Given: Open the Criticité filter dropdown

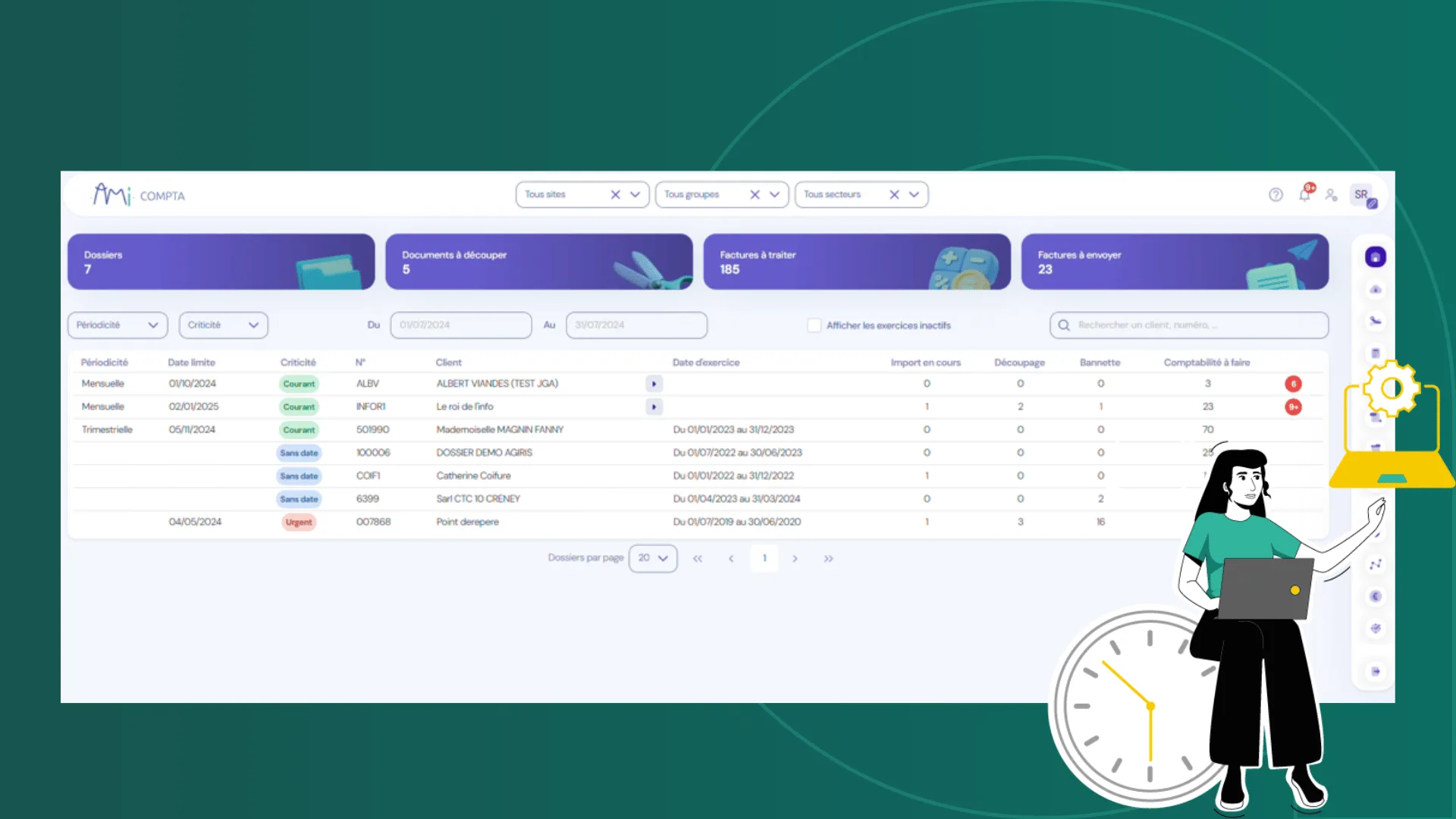Looking at the screenshot, I should click(223, 325).
